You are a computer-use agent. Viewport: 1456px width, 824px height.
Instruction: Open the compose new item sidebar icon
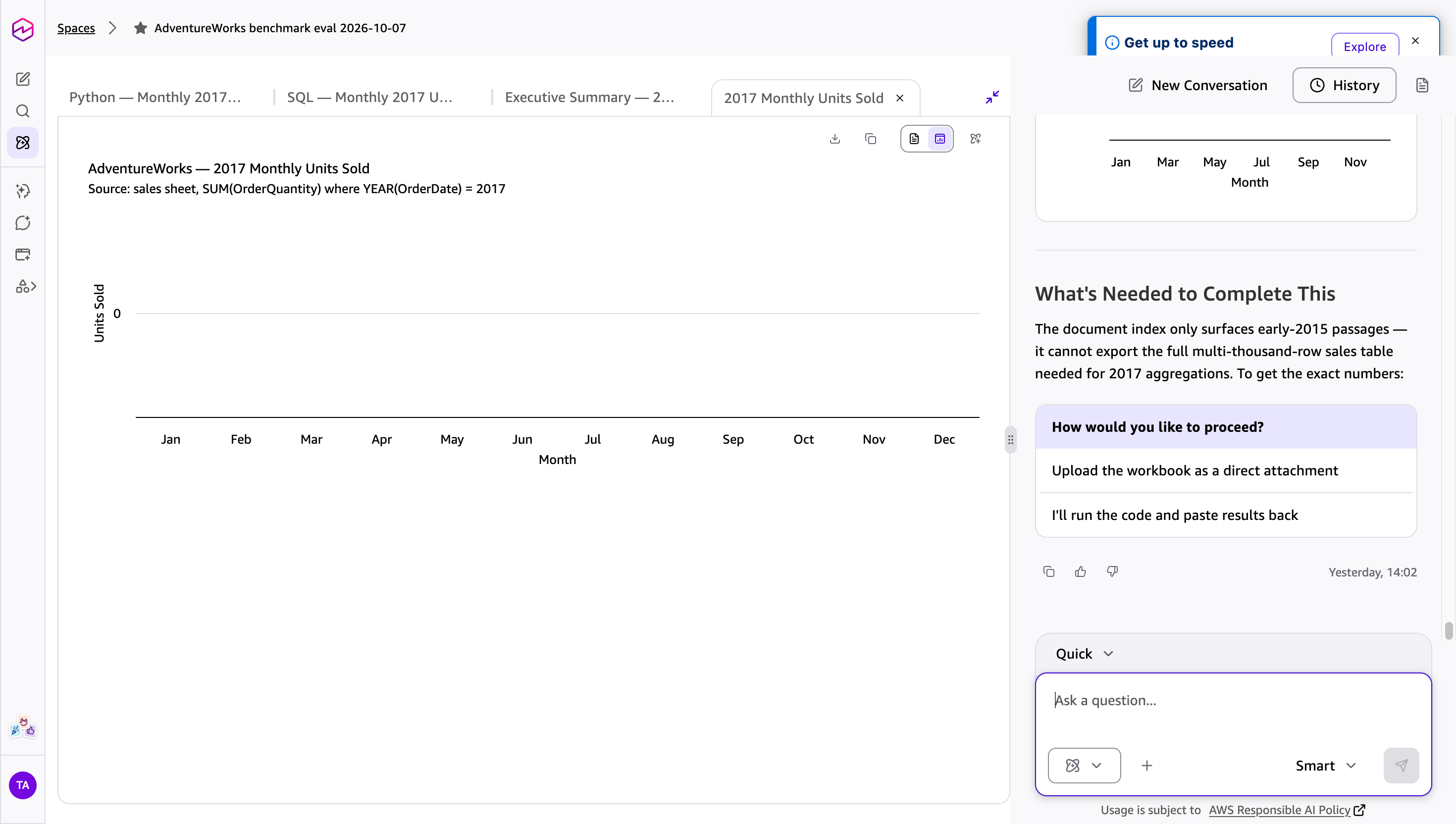23,79
